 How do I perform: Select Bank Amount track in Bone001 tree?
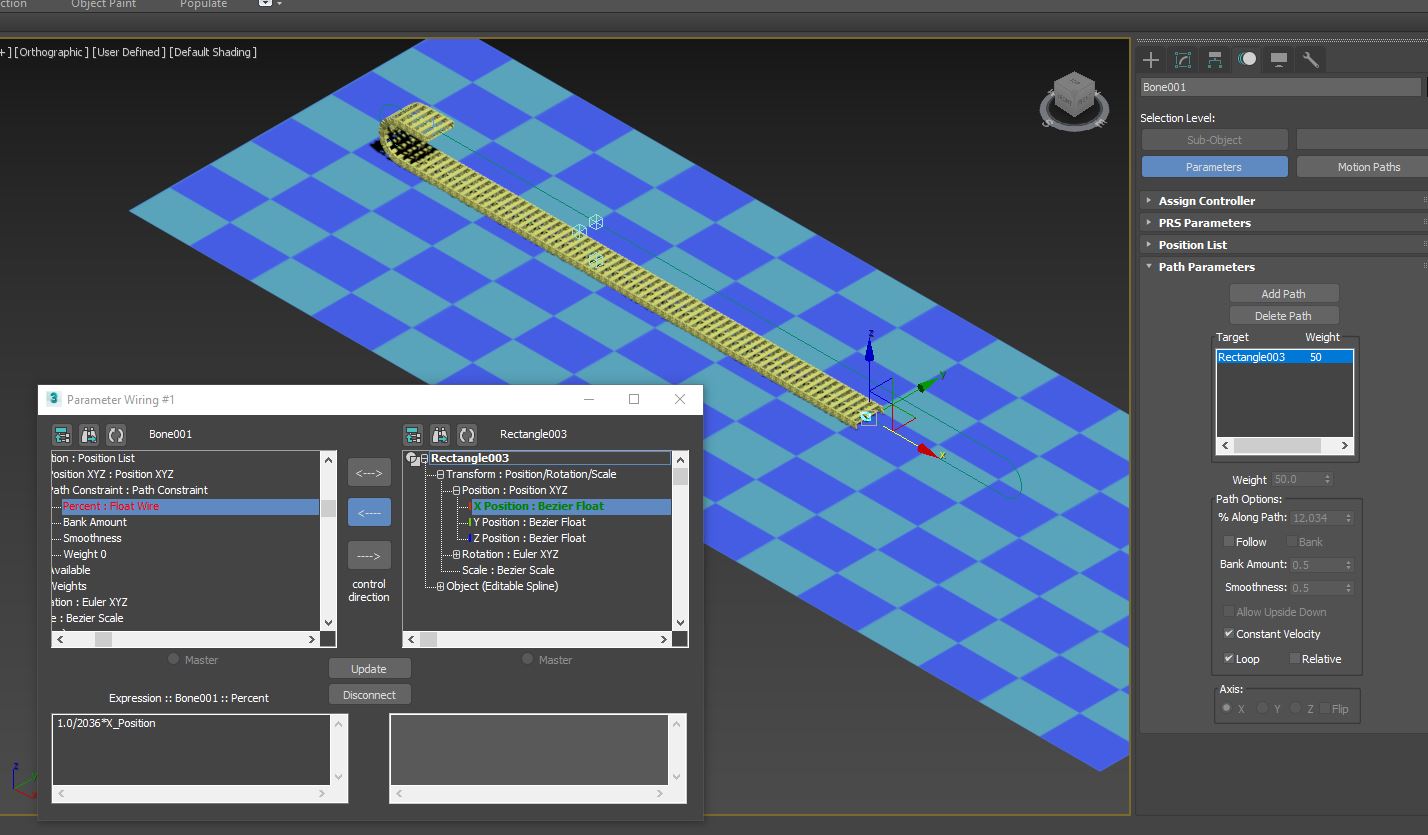point(95,523)
